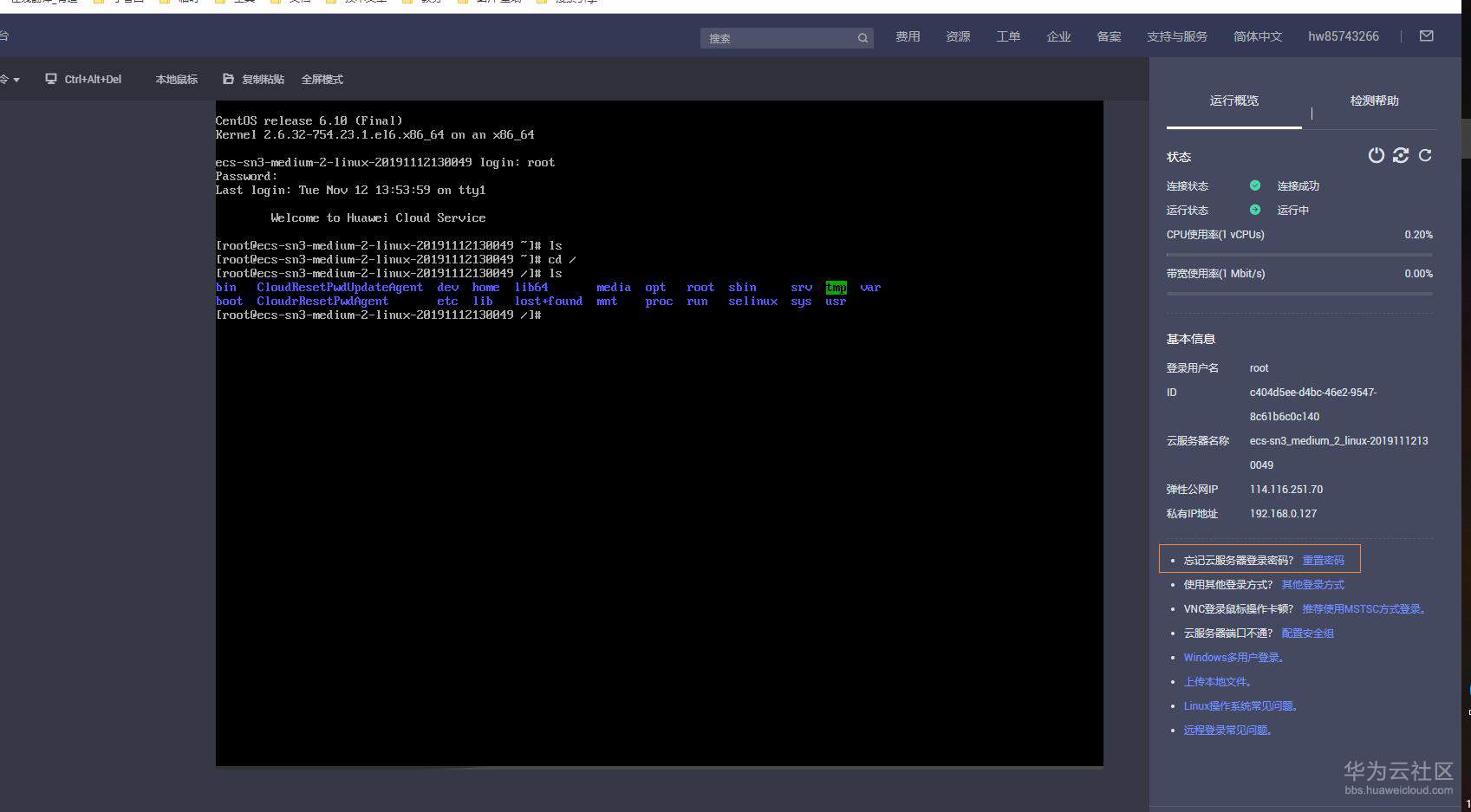Switch to the 检测帮助 tab

[x=1374, y=101]
